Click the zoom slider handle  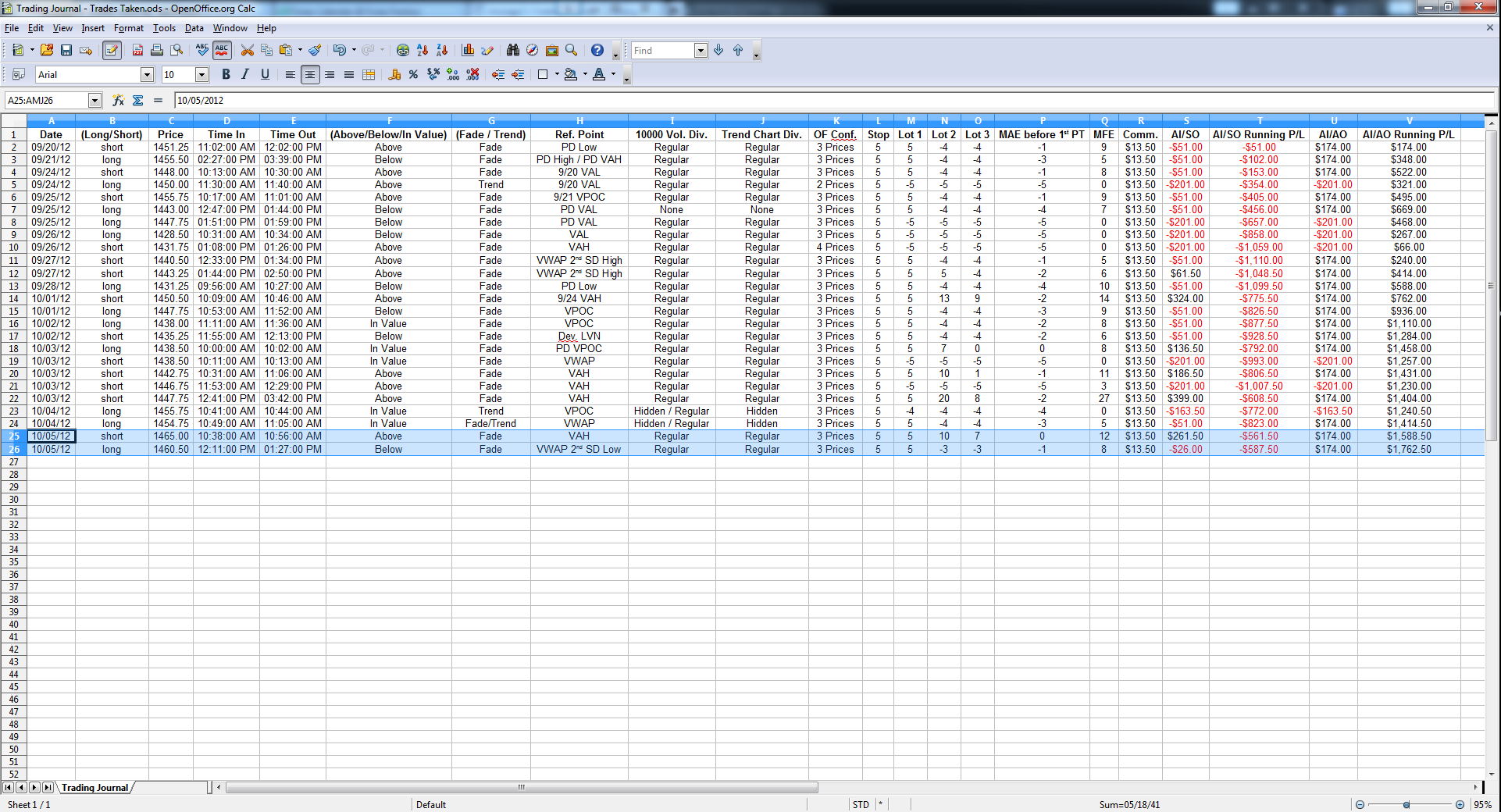pos(1407,804)
